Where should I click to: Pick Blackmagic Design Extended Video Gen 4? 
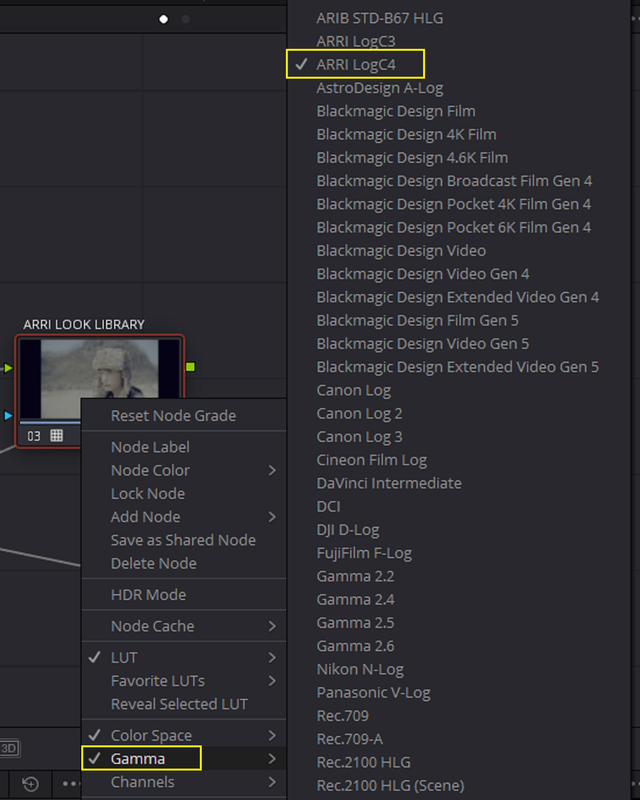point(457,297)
